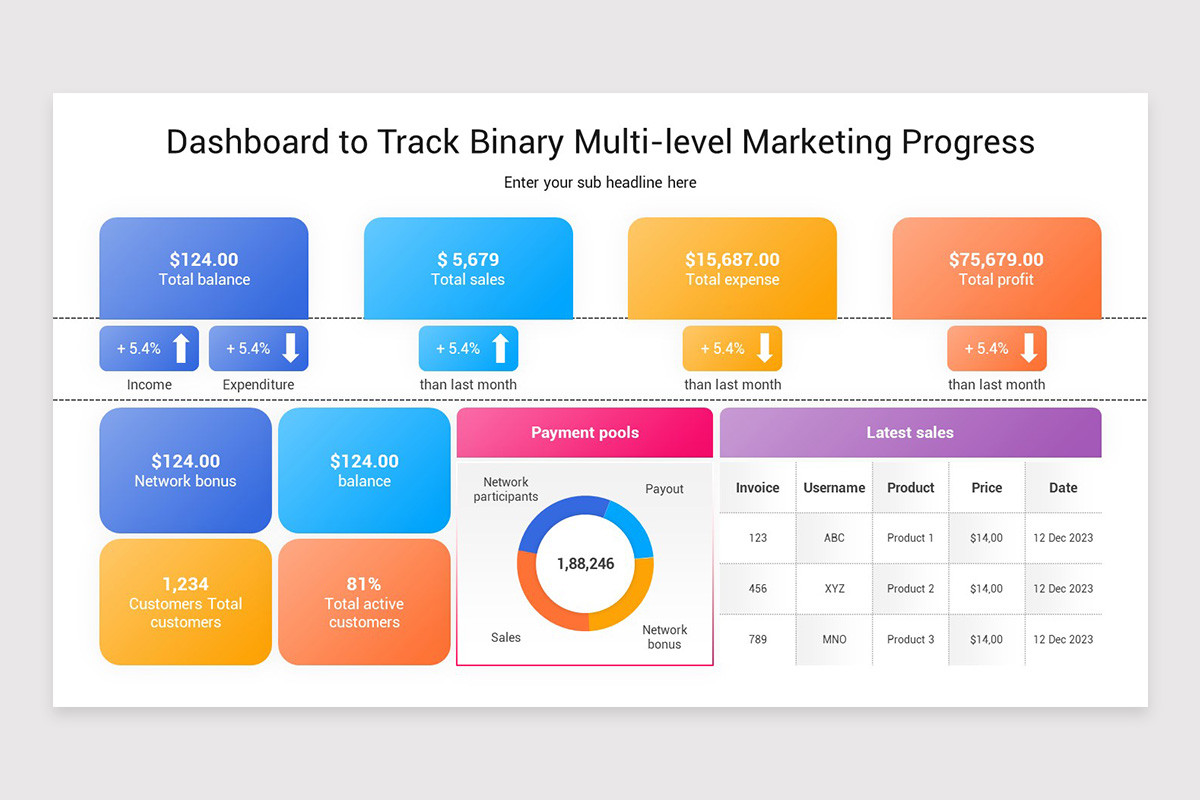1200x800 pixels.
Task: Click the Price column header
Action: (987, 488)
